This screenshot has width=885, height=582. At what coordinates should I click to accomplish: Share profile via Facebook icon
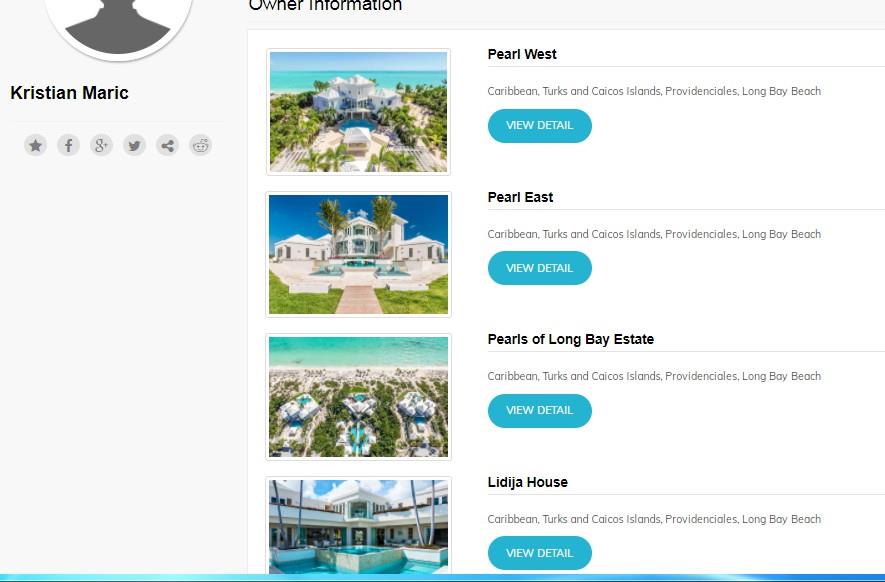point(68,146)
